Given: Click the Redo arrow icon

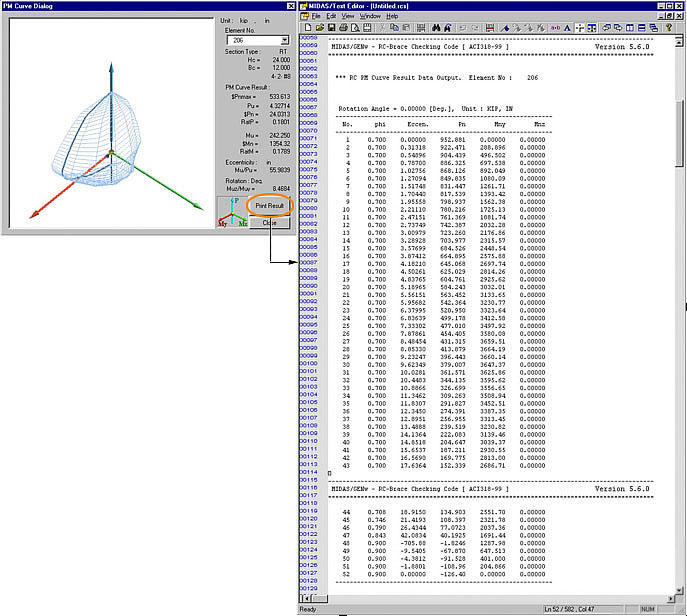Looking at the screenshot, I should click(x=475, y=28).
